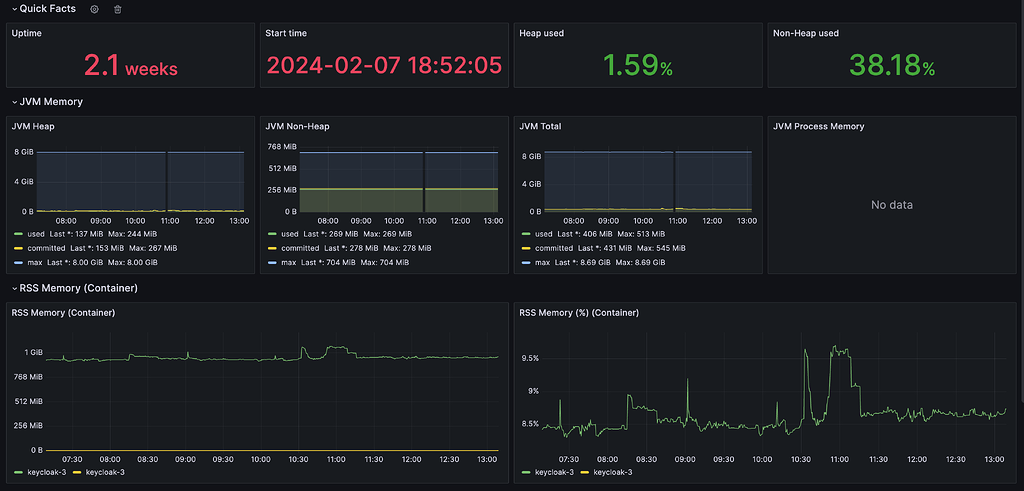Open the Uptime panel title menu
The width and height of the screenshot is (1024, 491).
(x=27, y=33)
